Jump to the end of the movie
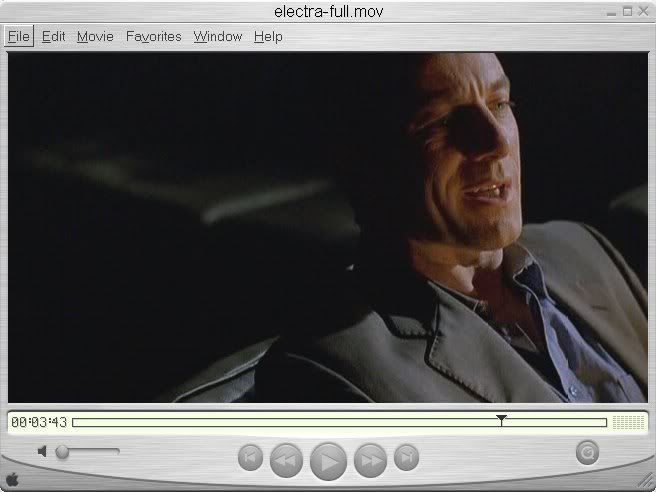Viewport: 656px width, 492px height. 406,457
